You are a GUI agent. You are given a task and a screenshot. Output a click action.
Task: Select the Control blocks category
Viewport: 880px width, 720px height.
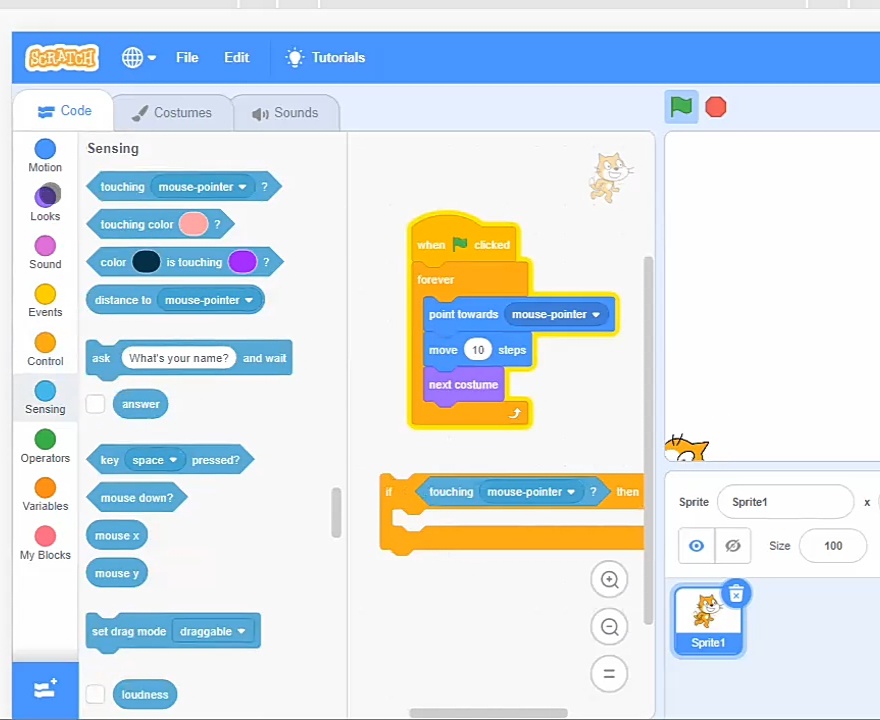45,349
